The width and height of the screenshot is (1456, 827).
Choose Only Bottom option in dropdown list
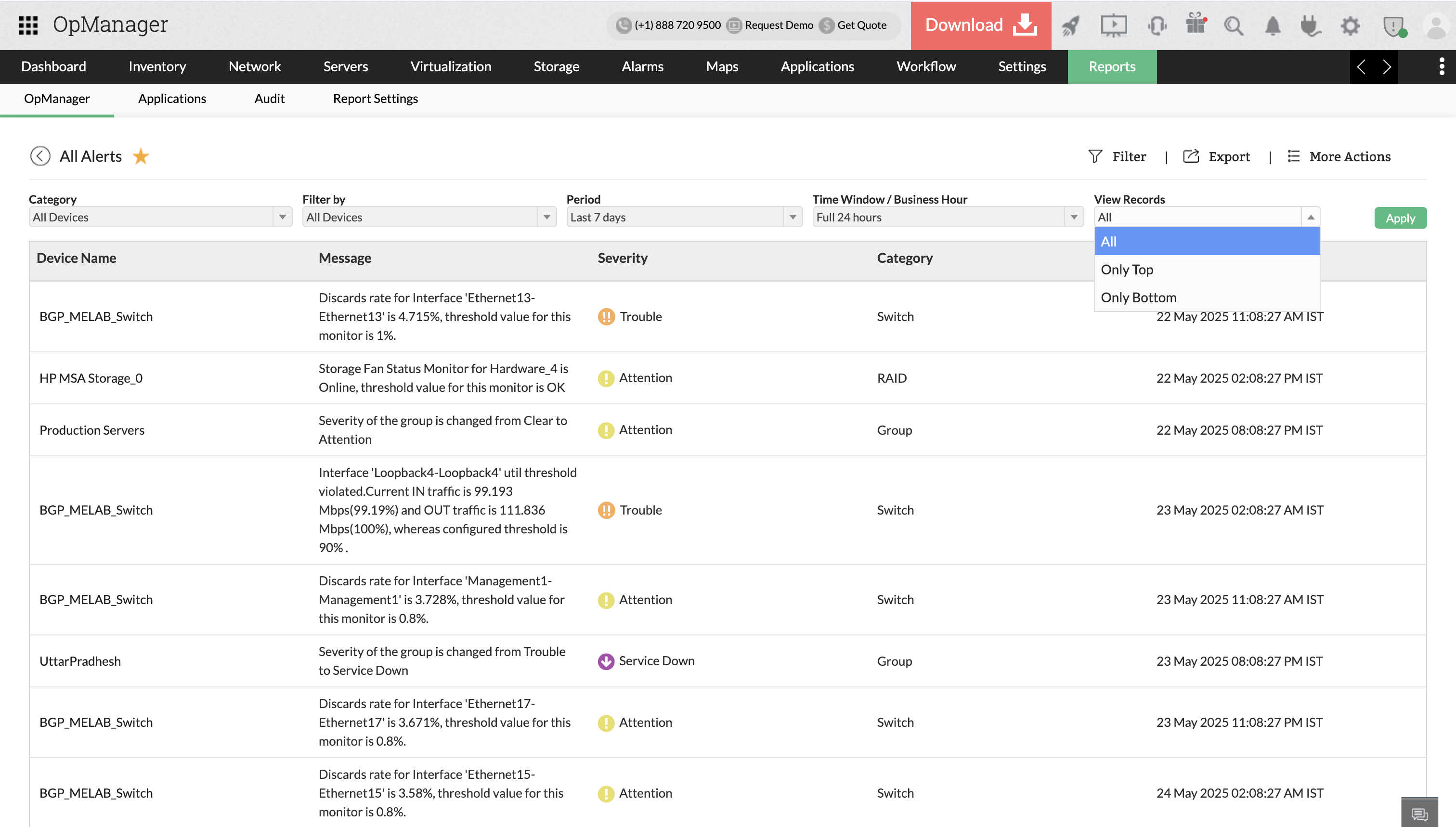[x=1138, y=297]
